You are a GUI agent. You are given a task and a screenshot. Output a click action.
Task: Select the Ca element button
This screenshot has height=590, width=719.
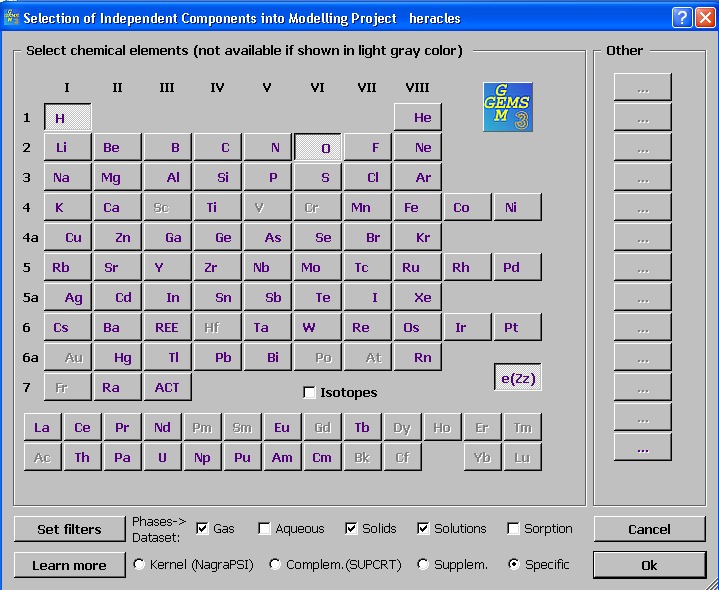coord(117,207)
